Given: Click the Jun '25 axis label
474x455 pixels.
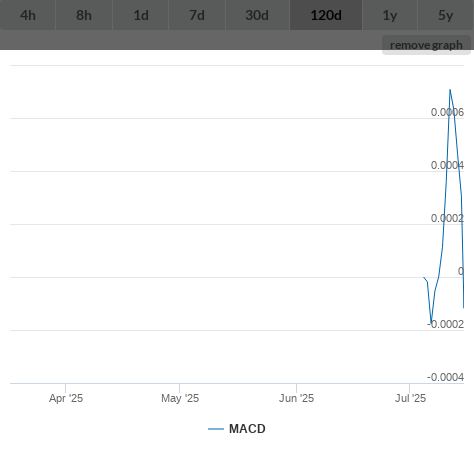Looking at the screenshot, I should tap(296, 398).
